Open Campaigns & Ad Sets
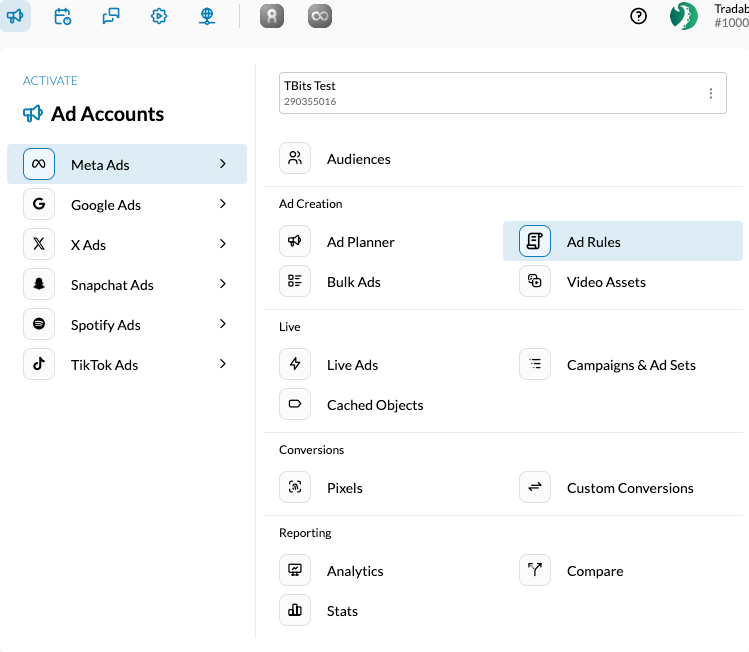The height and width of the screenshot is (652, 749). point(630,365)
